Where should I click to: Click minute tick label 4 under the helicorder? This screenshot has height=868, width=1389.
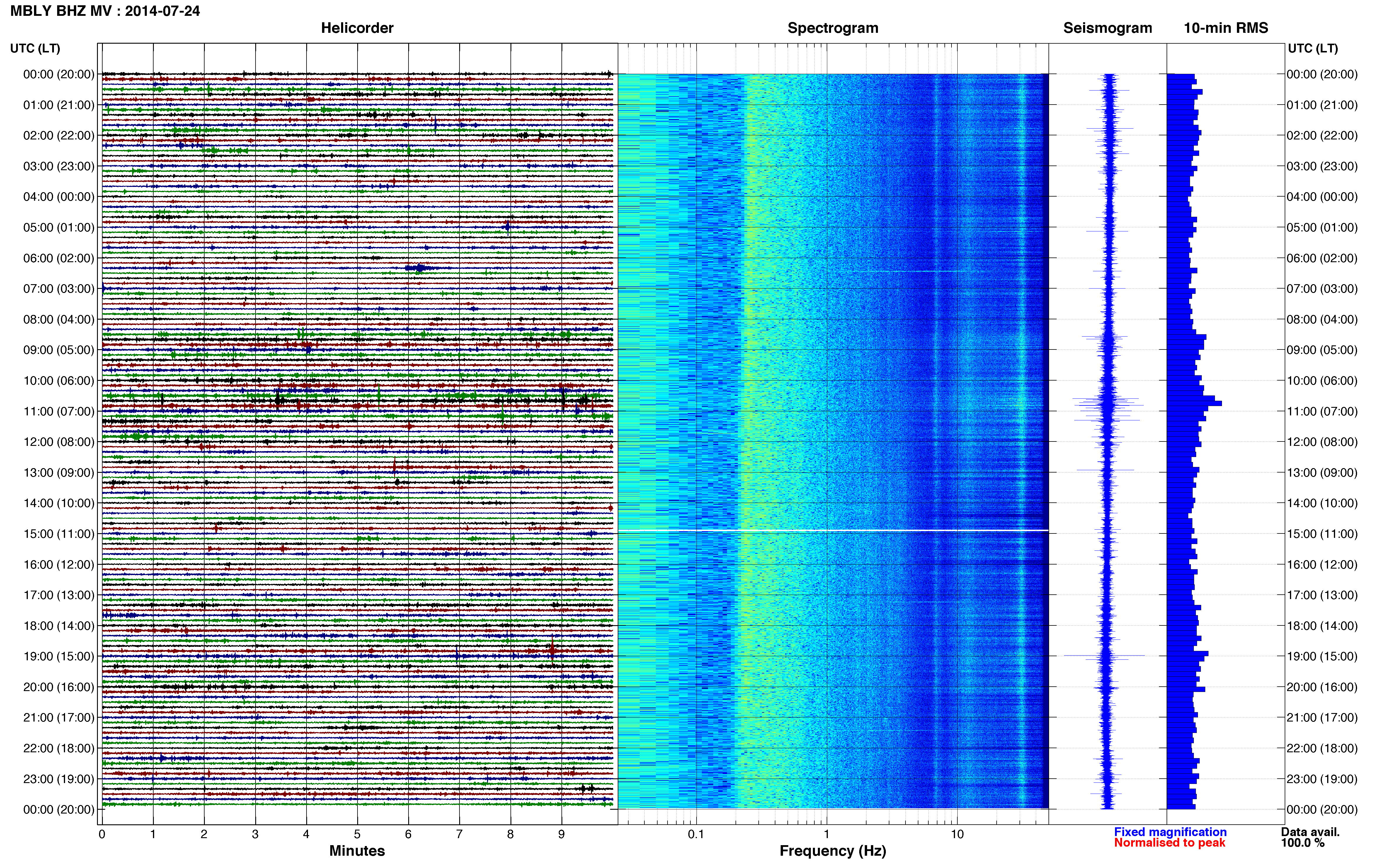tap(306, 834)
